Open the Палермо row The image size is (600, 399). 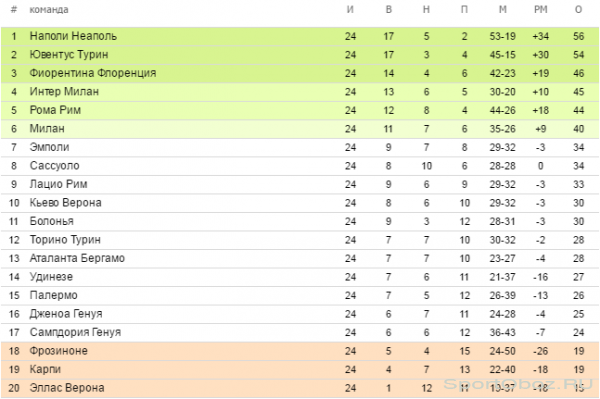point(300,295)
